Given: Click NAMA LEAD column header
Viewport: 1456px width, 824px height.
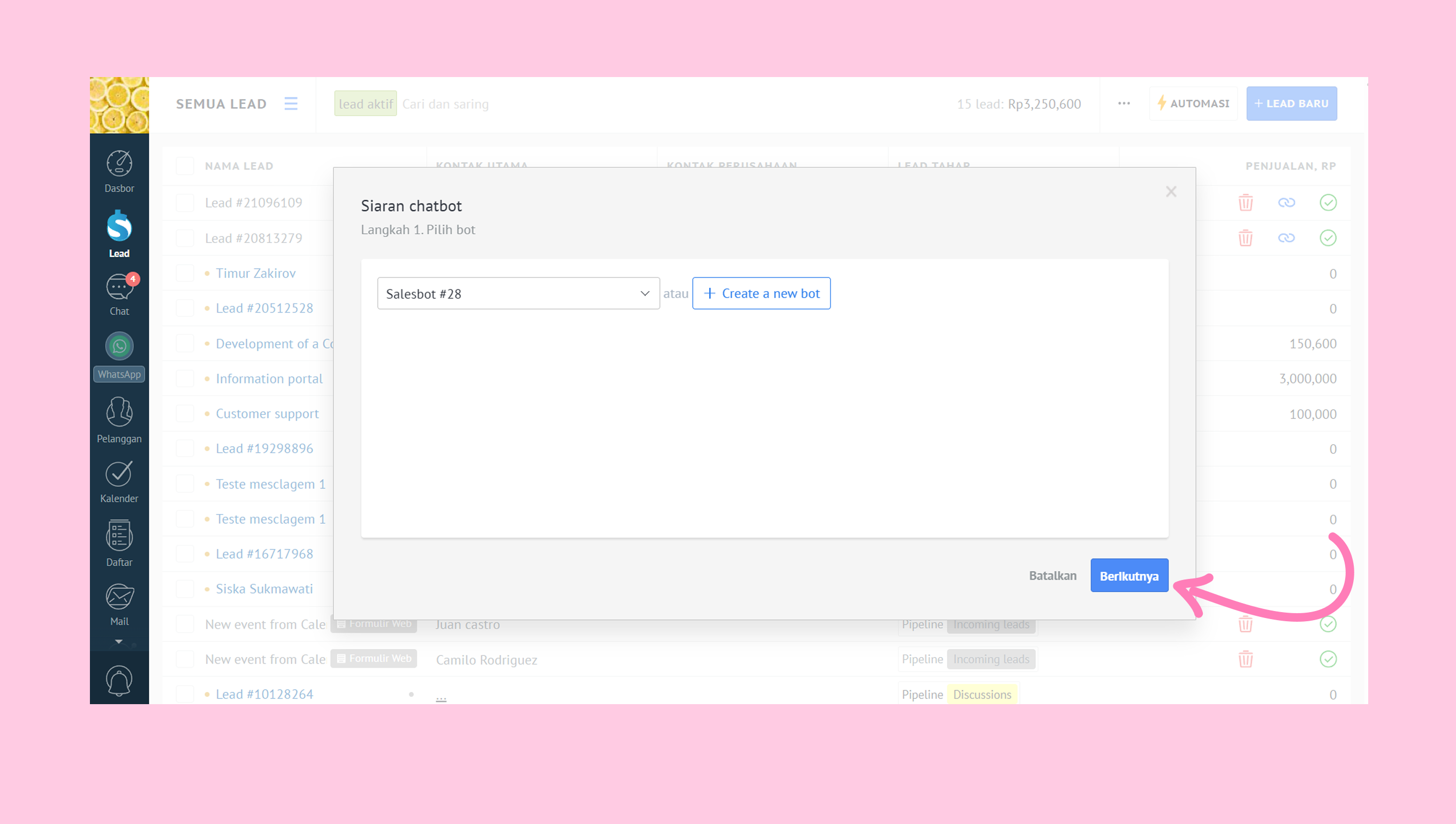Looking at the screenshot, I should [x=239, y=166].
